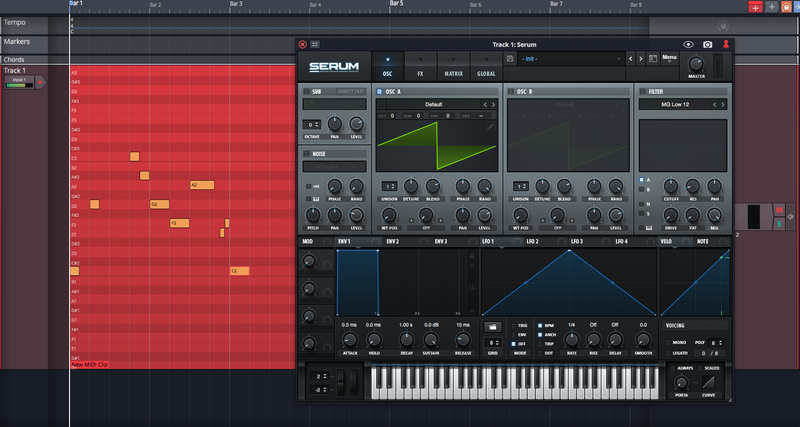The width and height of the screenshot is (800, 427).
Task: Enable MONO voicing
Action: 668,342
